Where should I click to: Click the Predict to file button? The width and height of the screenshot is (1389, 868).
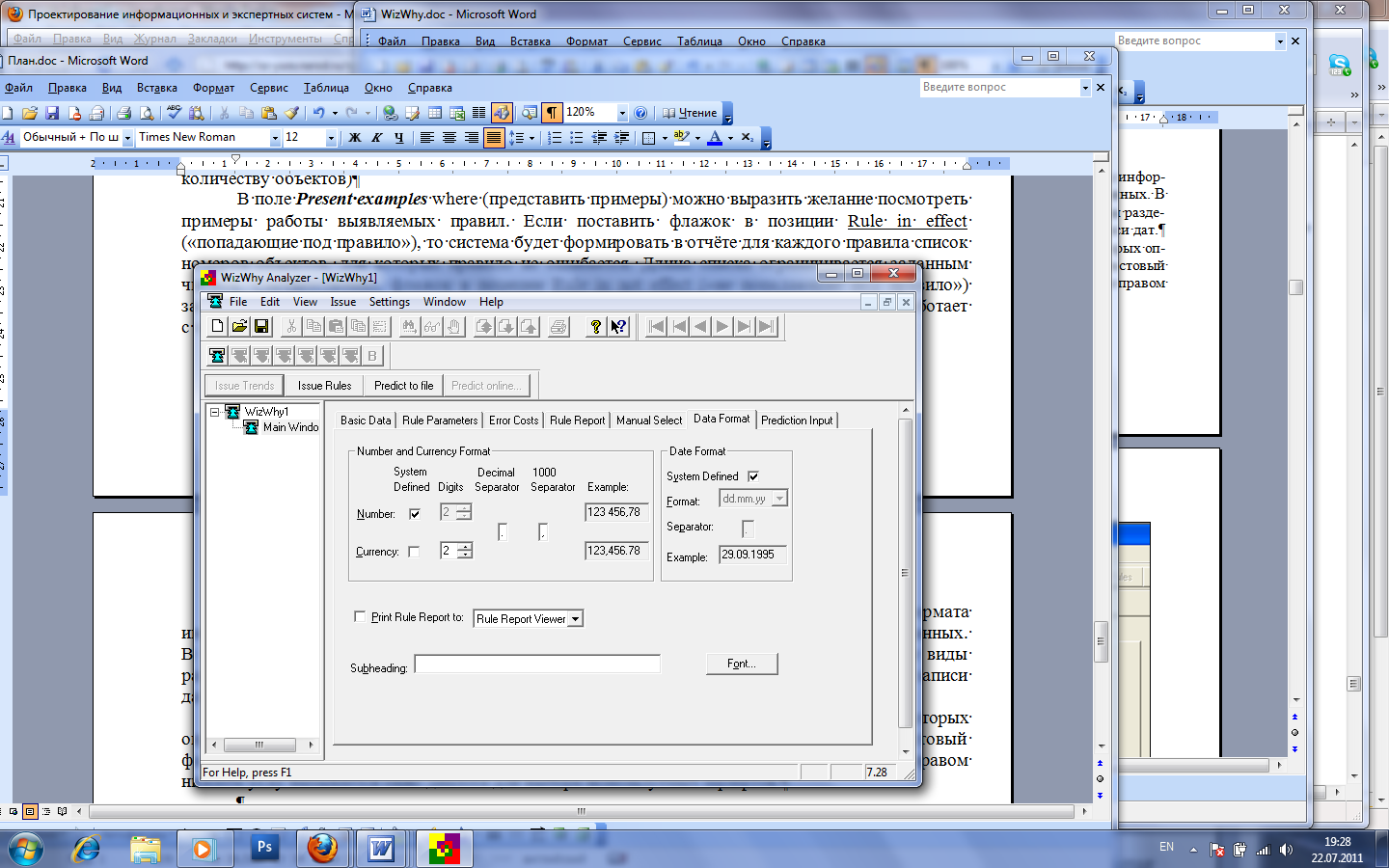click(403, 386)
